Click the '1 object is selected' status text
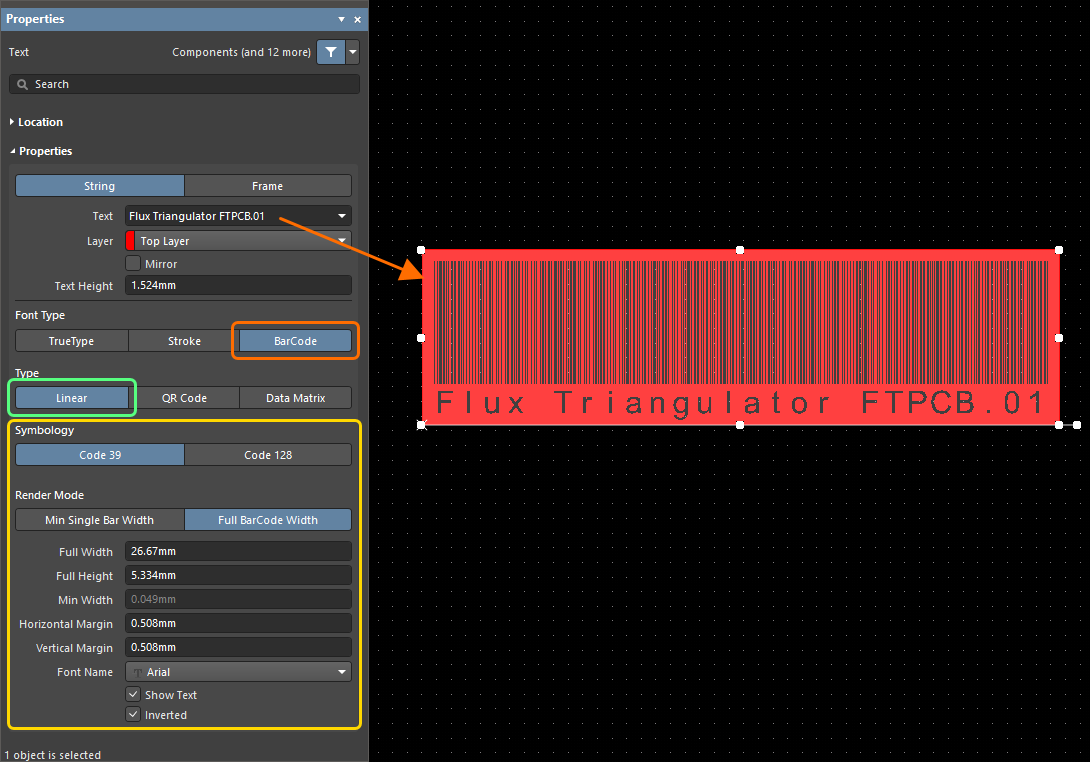The height and width of the screenshot is (762, 1090). 53,755
